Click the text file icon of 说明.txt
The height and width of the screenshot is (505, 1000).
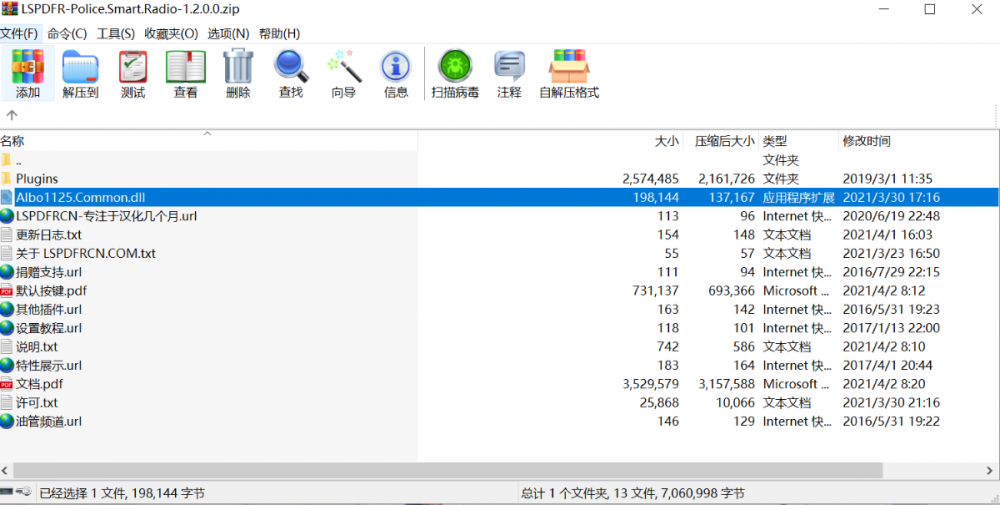point(6,347)
